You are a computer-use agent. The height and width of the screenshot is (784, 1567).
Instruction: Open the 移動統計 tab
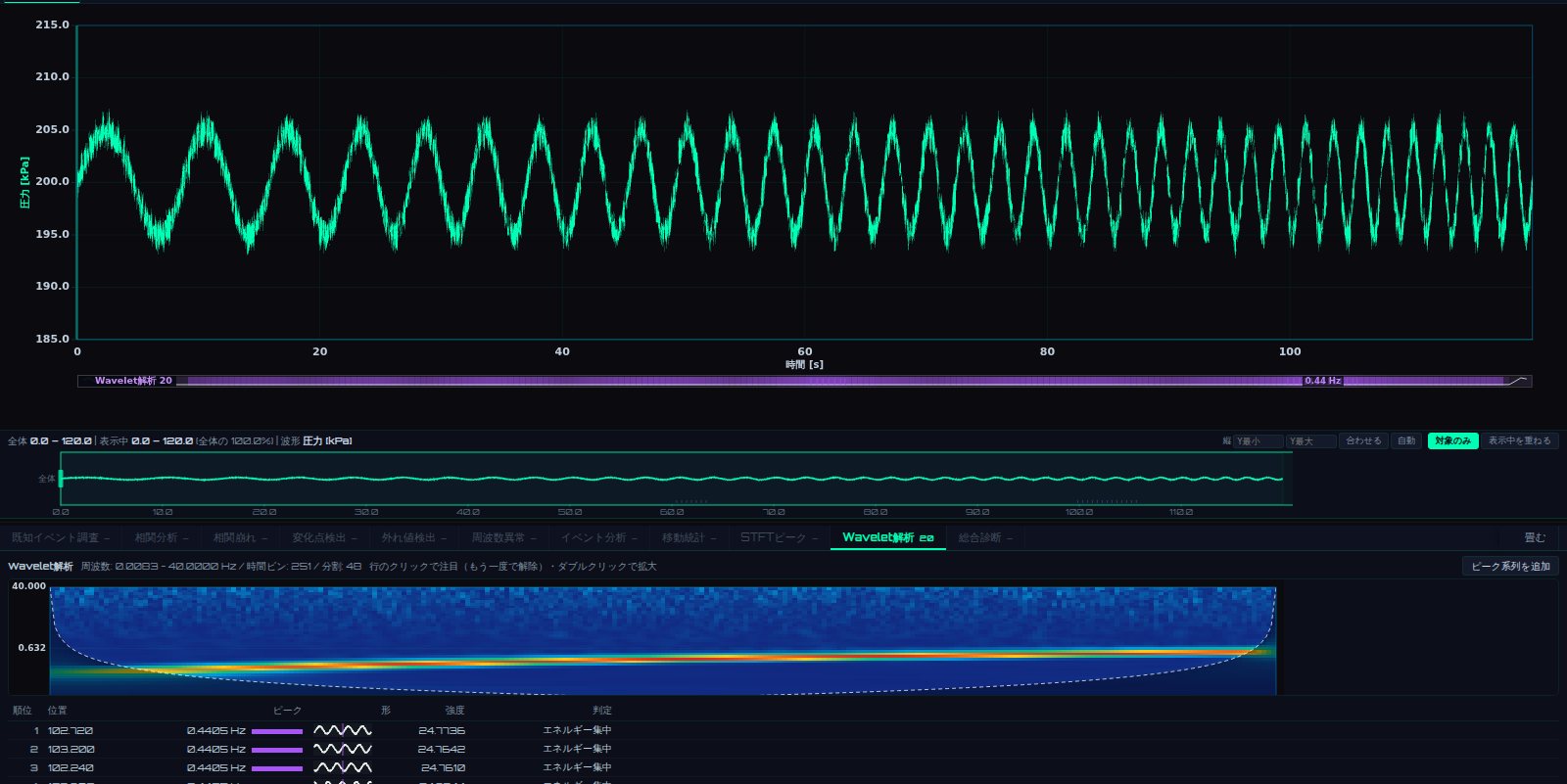coord(689,537)
